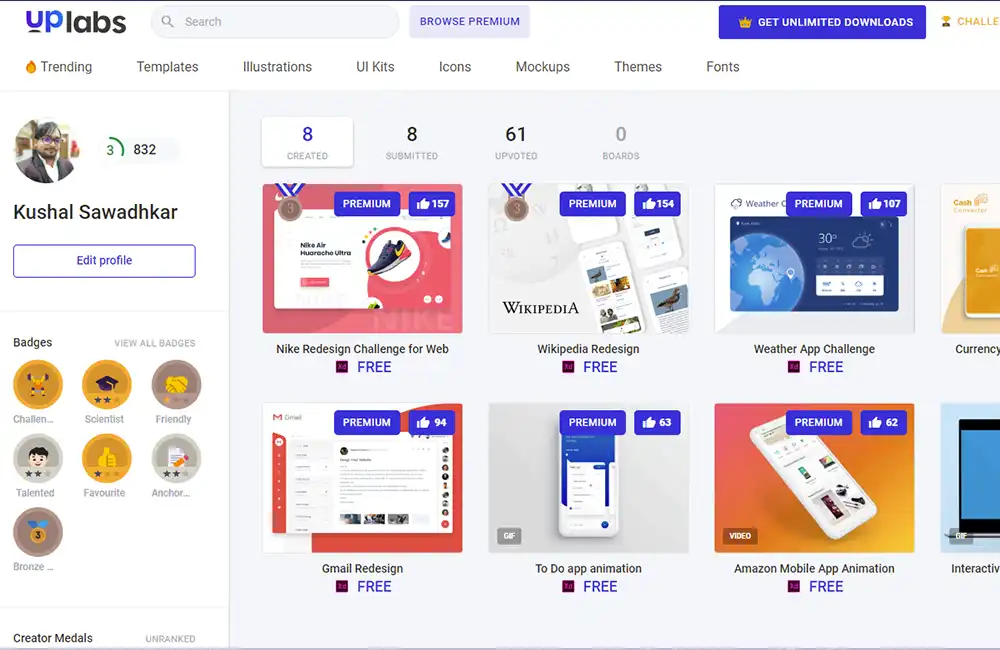
Task: Select the Boards tab
Action: [x=621, y=142]
